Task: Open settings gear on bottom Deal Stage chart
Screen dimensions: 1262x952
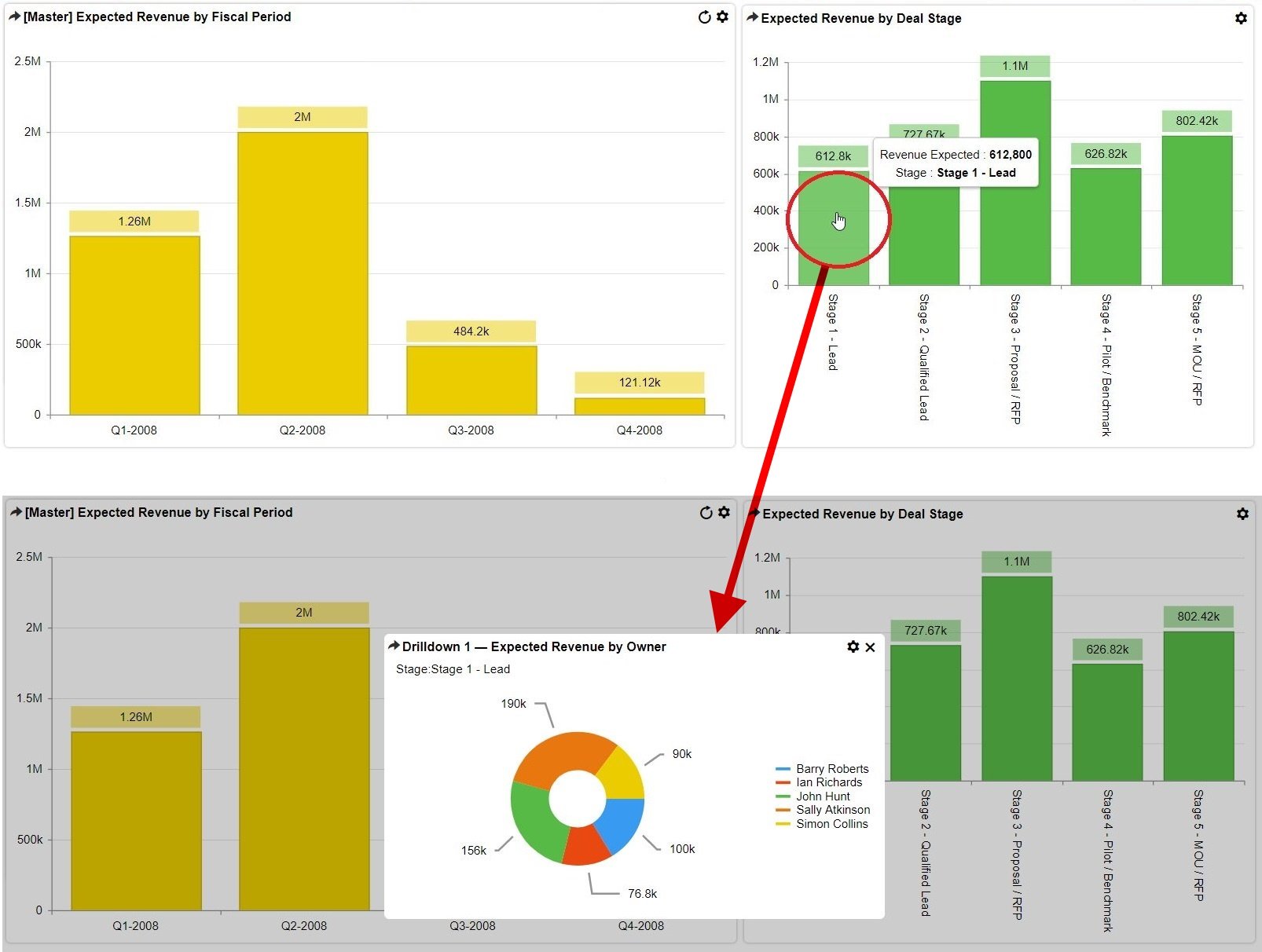Action: pos(1242,514)
